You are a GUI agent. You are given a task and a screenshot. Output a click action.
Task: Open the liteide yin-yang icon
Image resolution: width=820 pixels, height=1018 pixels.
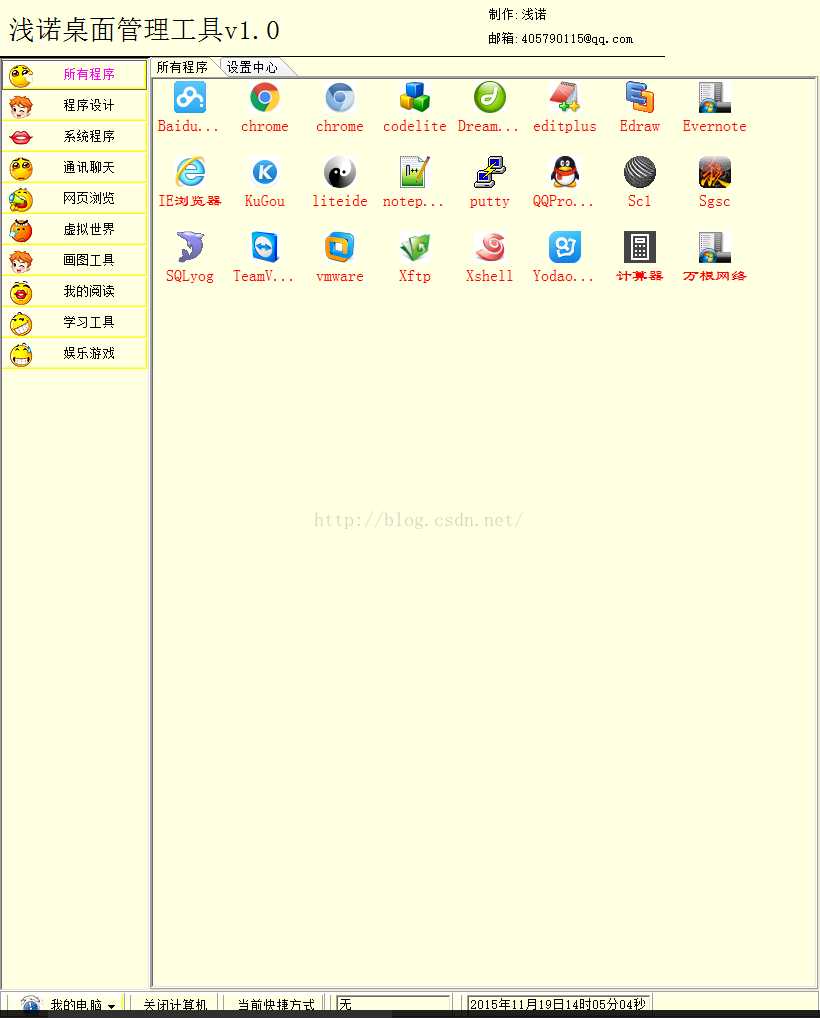340,172
